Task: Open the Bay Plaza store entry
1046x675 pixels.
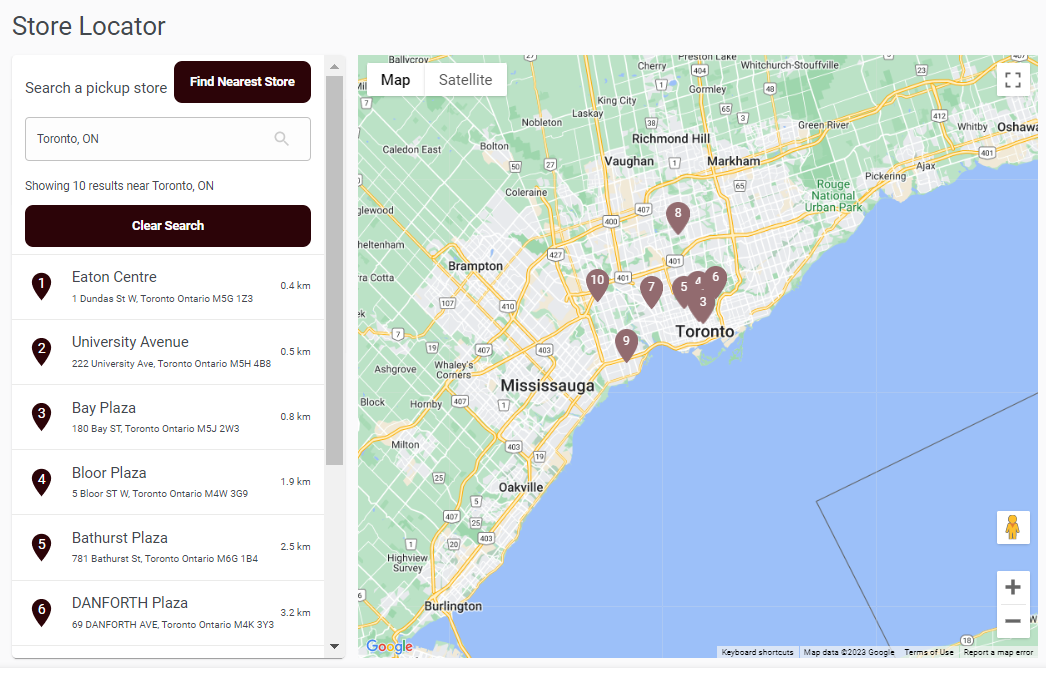Action: [168, 417]
